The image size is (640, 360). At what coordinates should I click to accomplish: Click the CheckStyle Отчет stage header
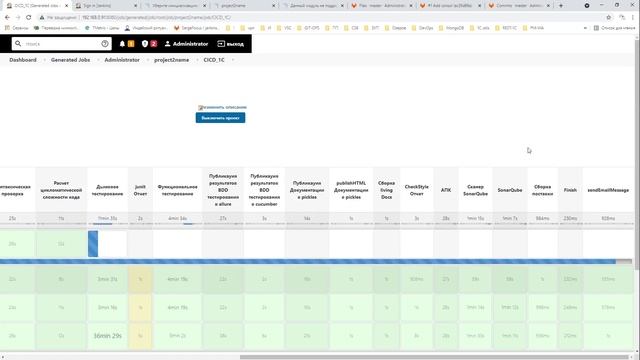click(x=417, y=190)
